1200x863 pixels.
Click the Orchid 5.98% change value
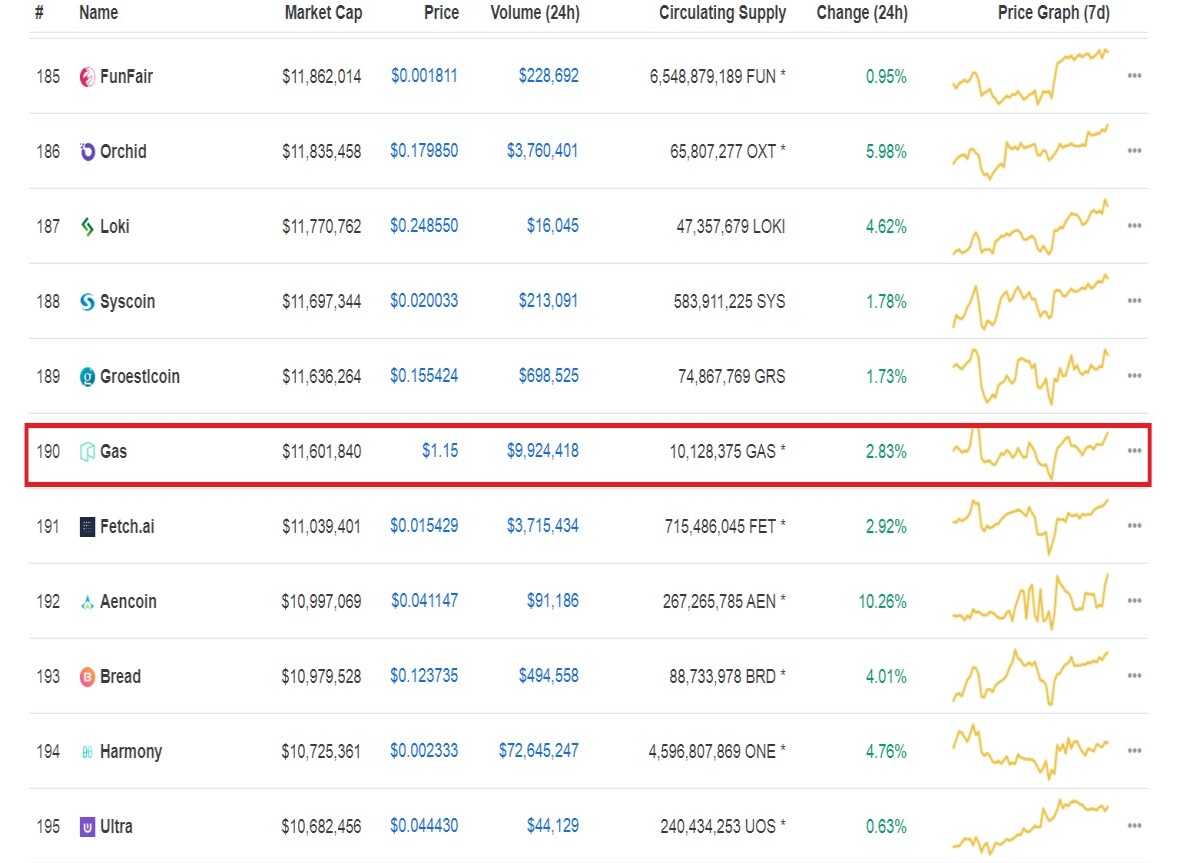[x=886, y=151]
